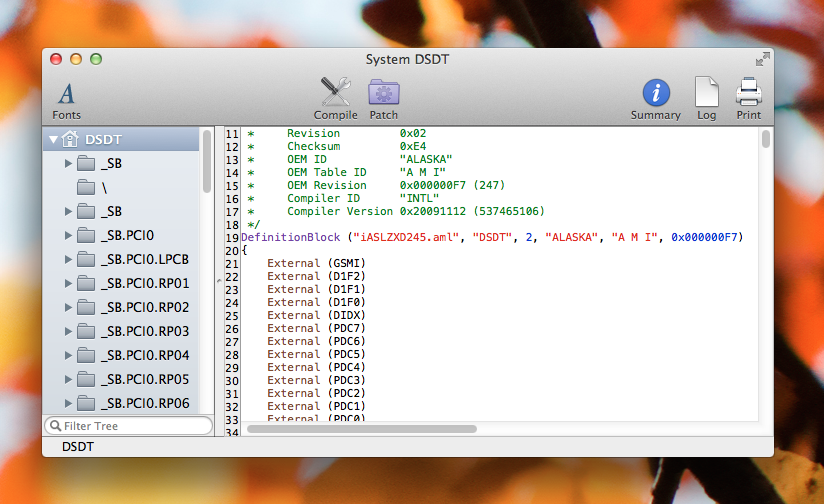Expand the _SB.PCI0.RP03 node
The image size is (824, 504).
tap(68, 331)
